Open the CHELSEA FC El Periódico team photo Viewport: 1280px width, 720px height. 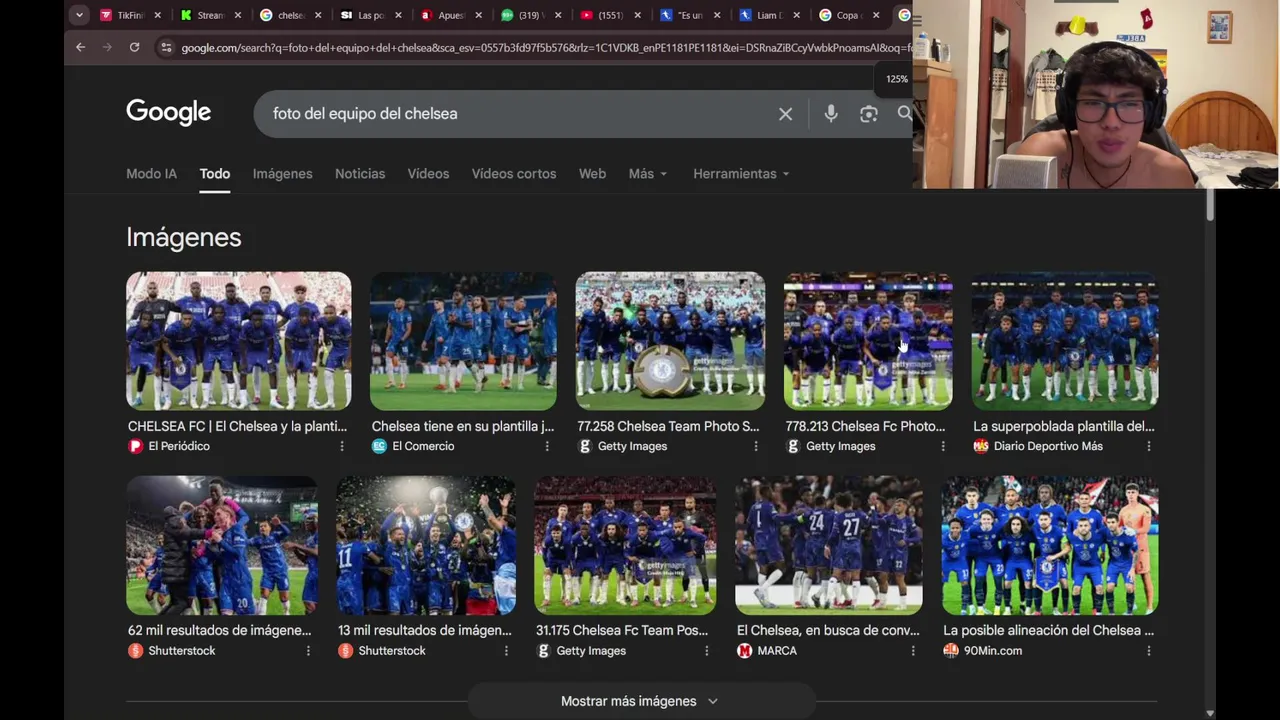coord(238,341)
